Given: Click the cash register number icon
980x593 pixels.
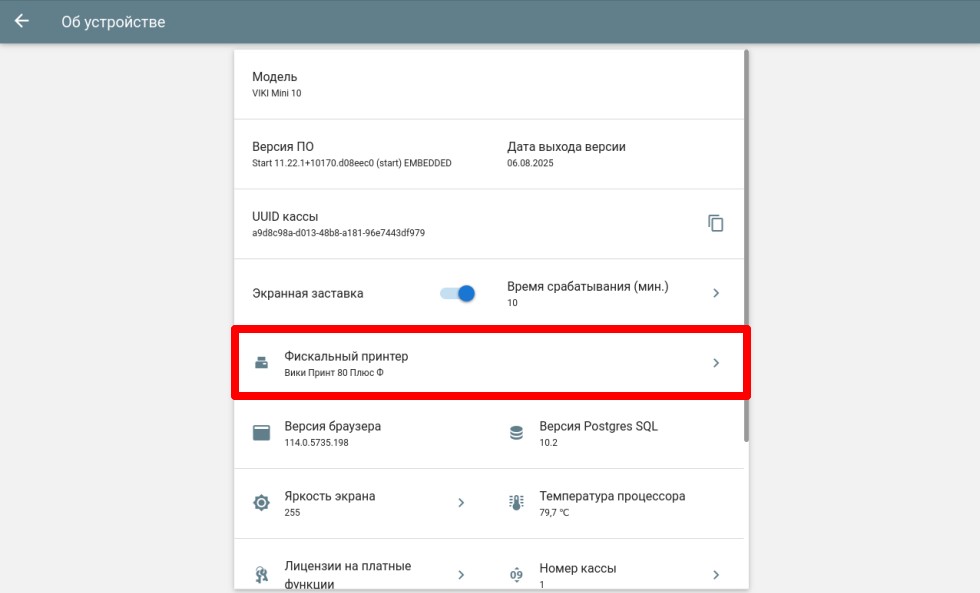Looking at the screenshot, I should 516,574.
